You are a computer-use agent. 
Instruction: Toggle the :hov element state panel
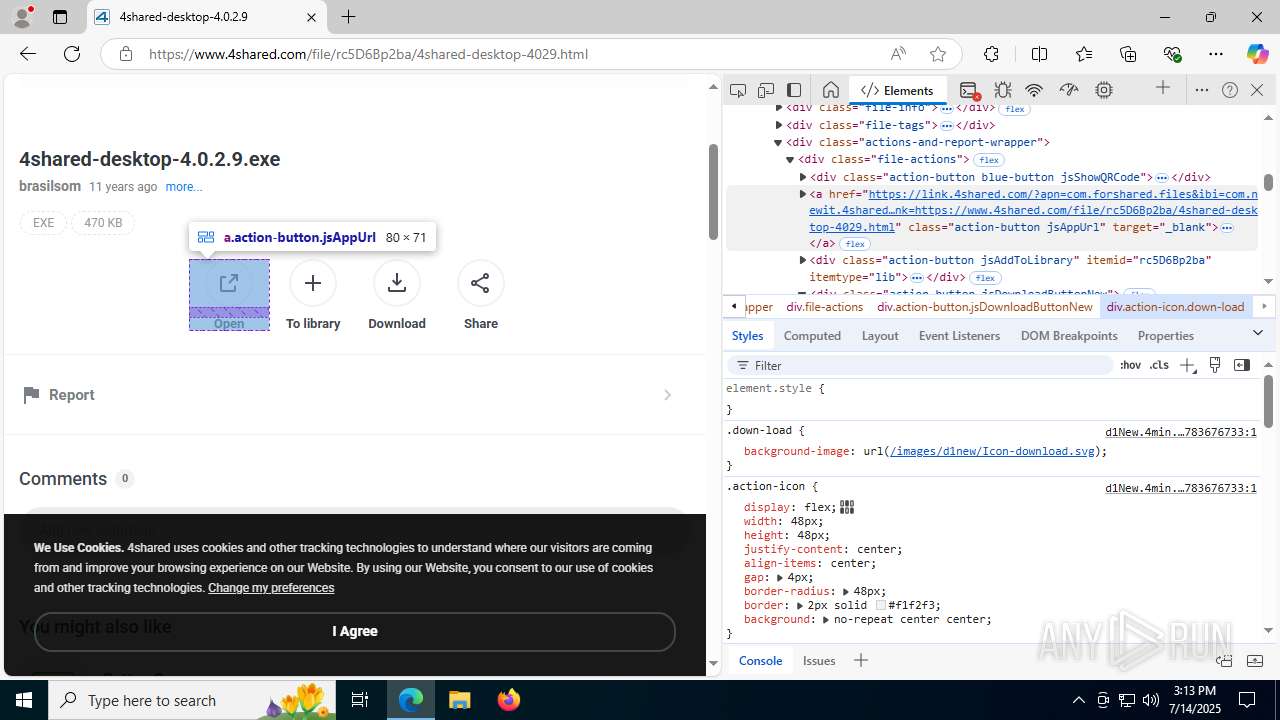1130,365
